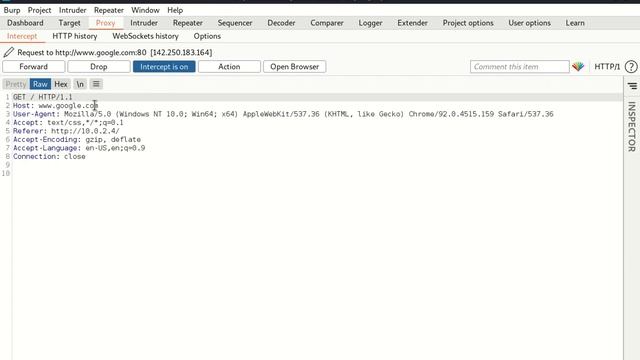Drop the intercepted request
640x360 pixels.
(99, 67)
